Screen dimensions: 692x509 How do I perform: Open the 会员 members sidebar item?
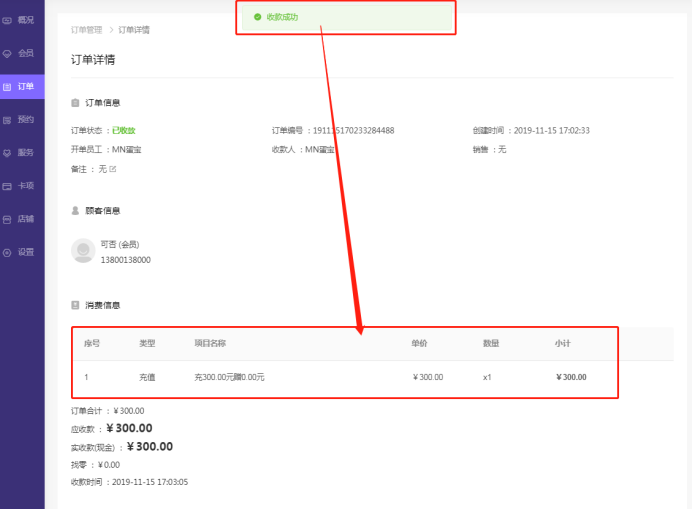point(22,53)
